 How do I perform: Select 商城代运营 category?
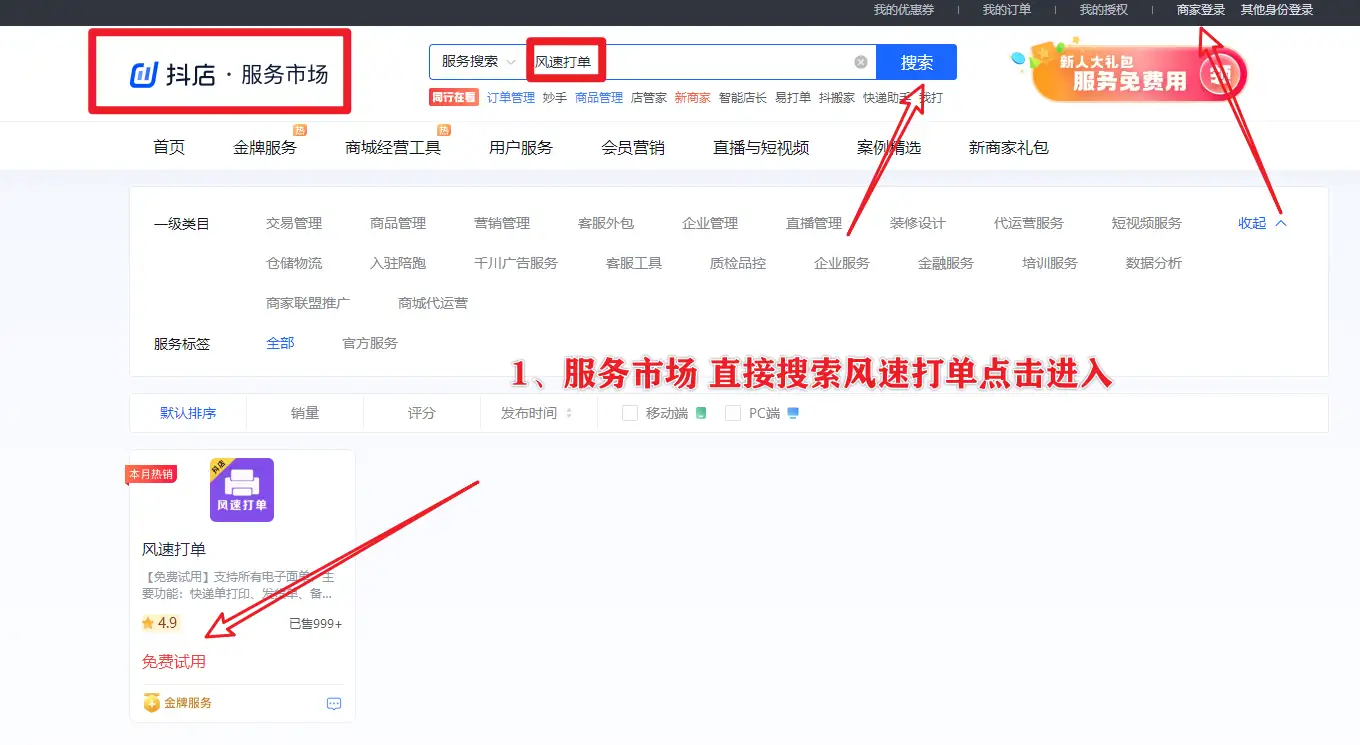click(x=433, y=303)
